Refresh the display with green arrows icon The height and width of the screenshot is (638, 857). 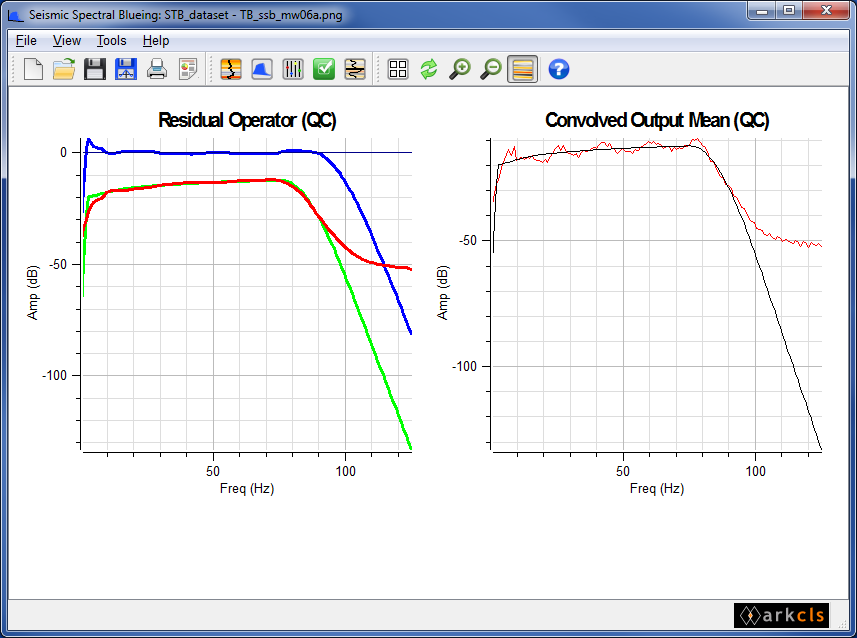pyautogui.click(x=428, y=69)
